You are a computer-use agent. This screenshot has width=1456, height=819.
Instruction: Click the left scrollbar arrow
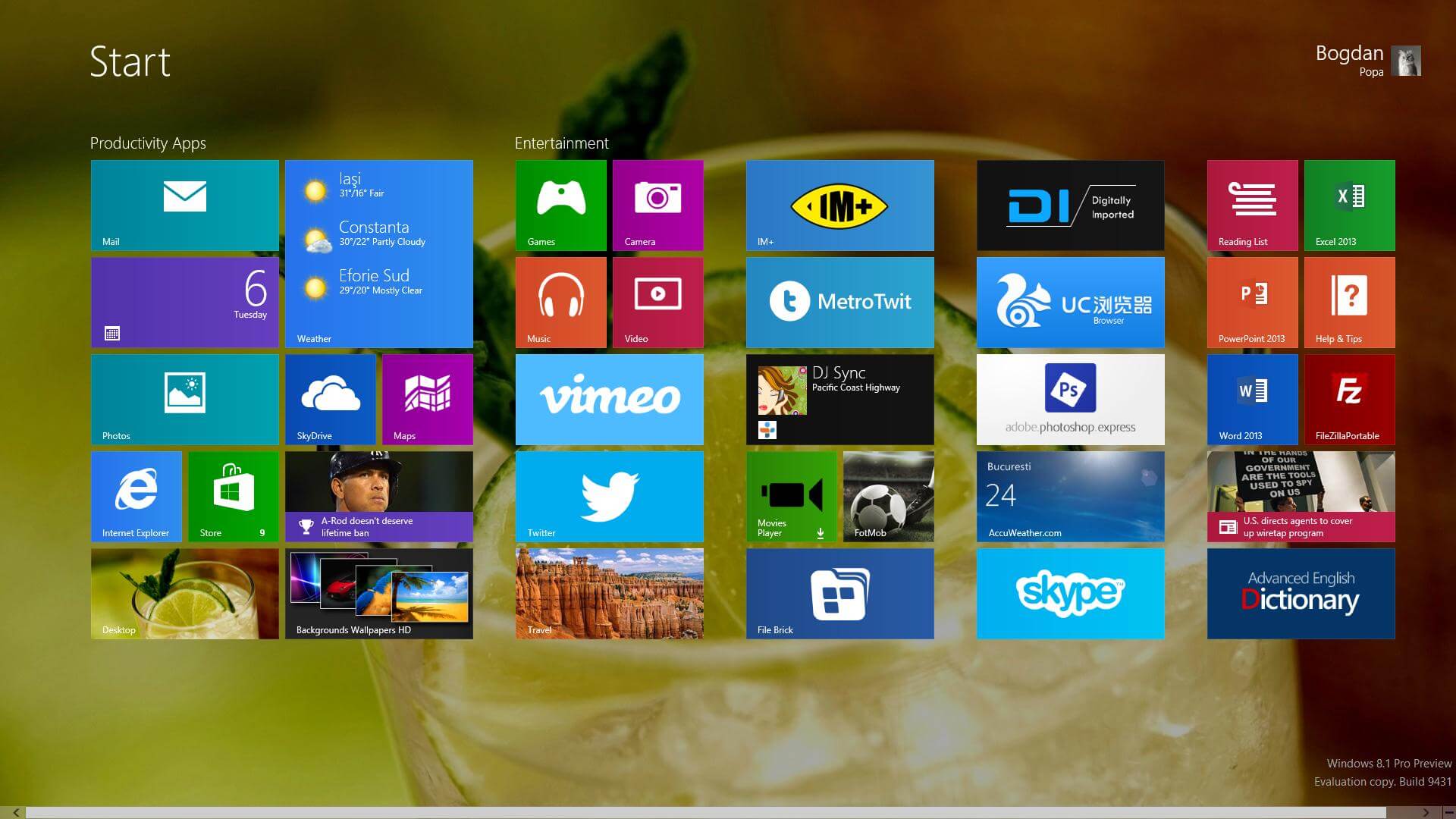tap(16, 813)
